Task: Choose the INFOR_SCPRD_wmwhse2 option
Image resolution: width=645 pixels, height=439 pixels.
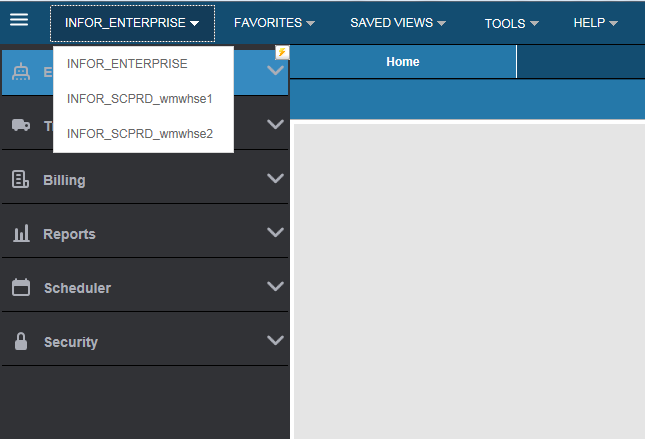Action: coord(140,133)
